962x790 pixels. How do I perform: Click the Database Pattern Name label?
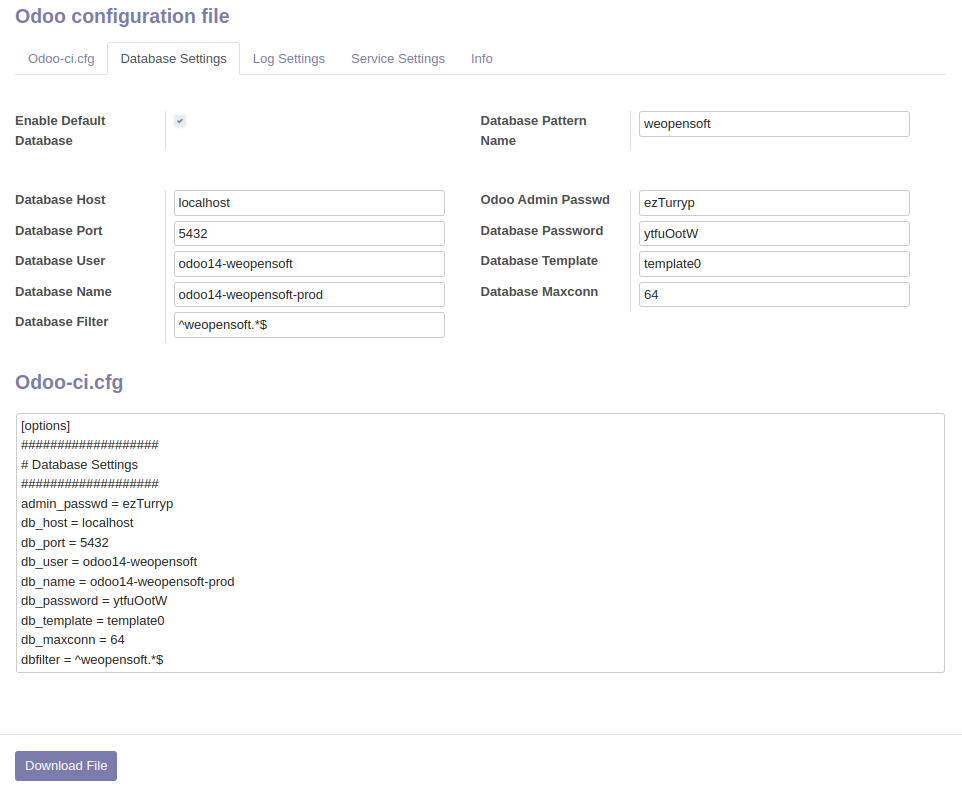533,131
